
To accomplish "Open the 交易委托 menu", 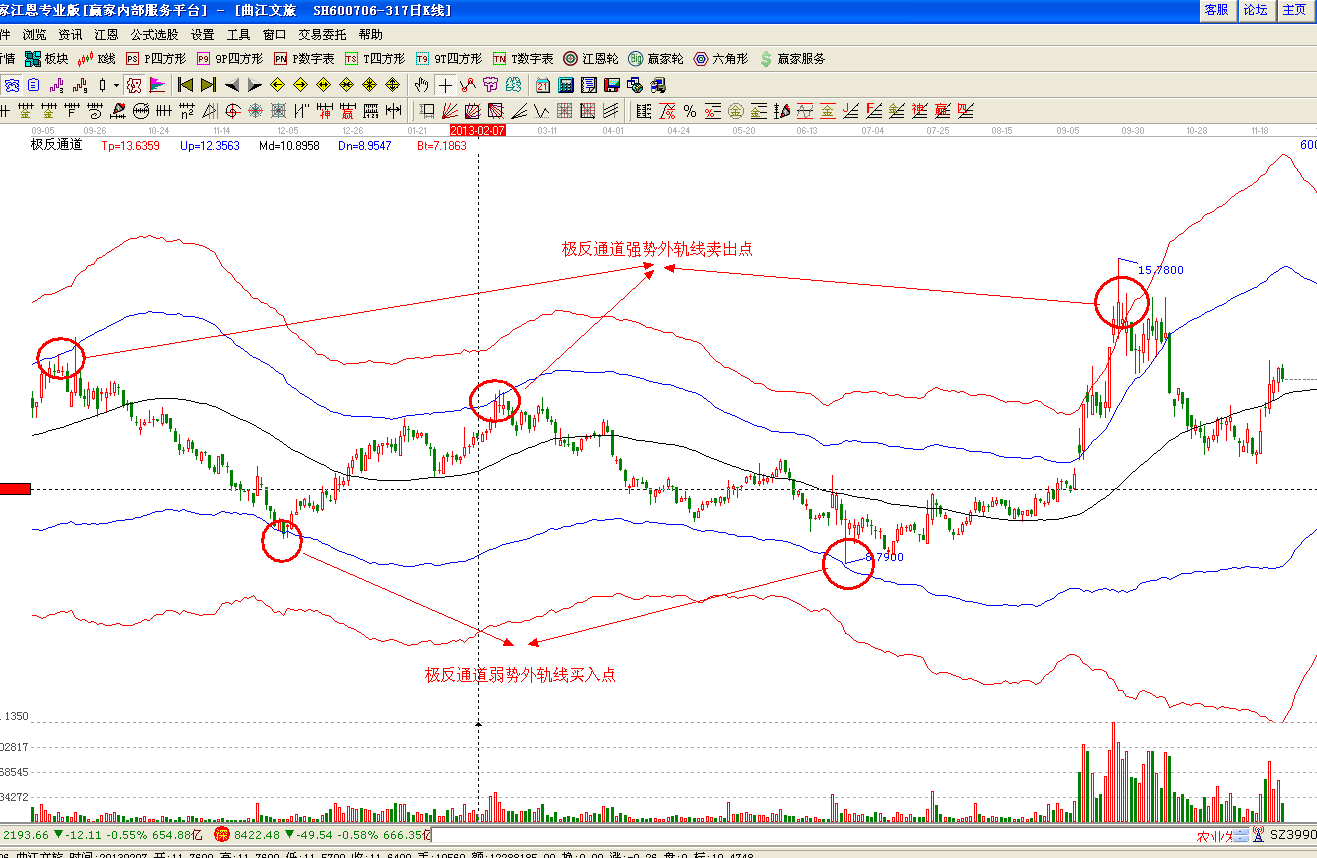I will click(322, 34).
